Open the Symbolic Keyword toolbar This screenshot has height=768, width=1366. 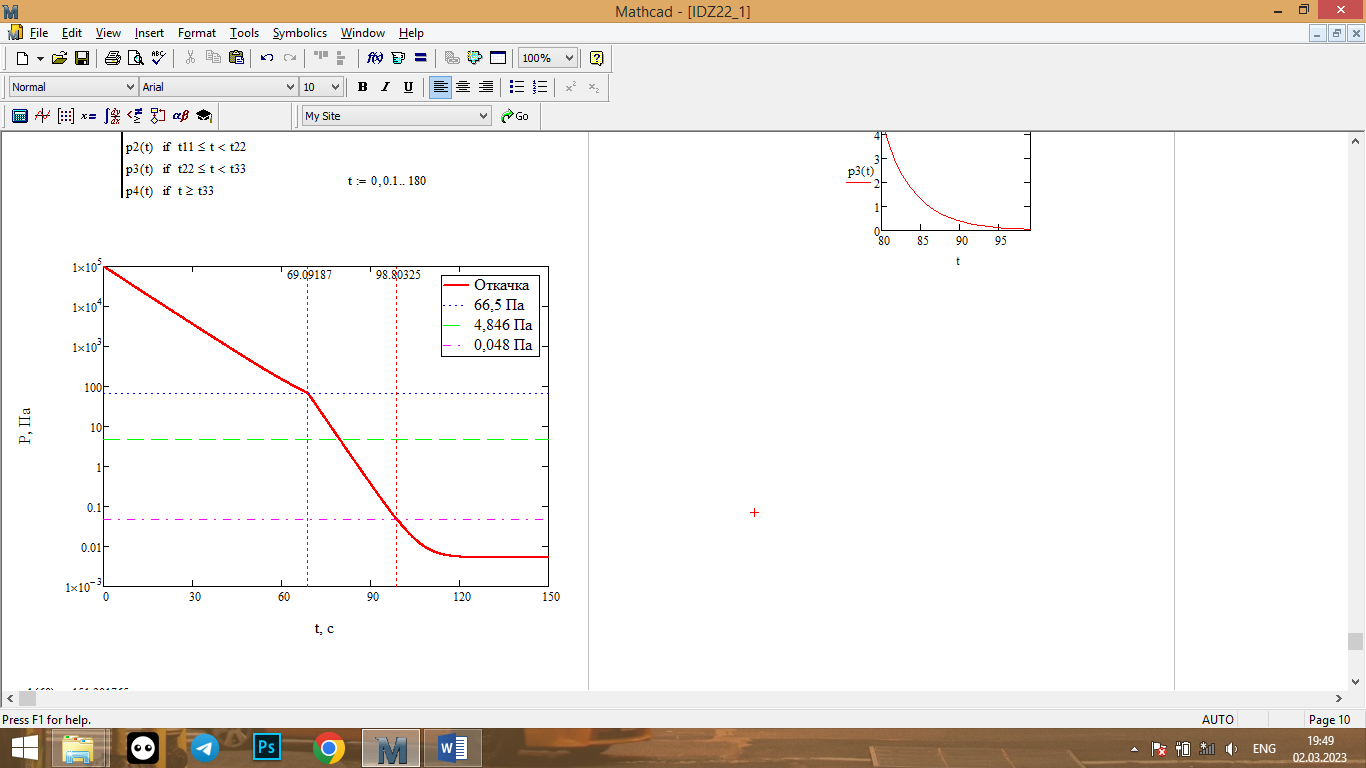click(x=204, y=116)
